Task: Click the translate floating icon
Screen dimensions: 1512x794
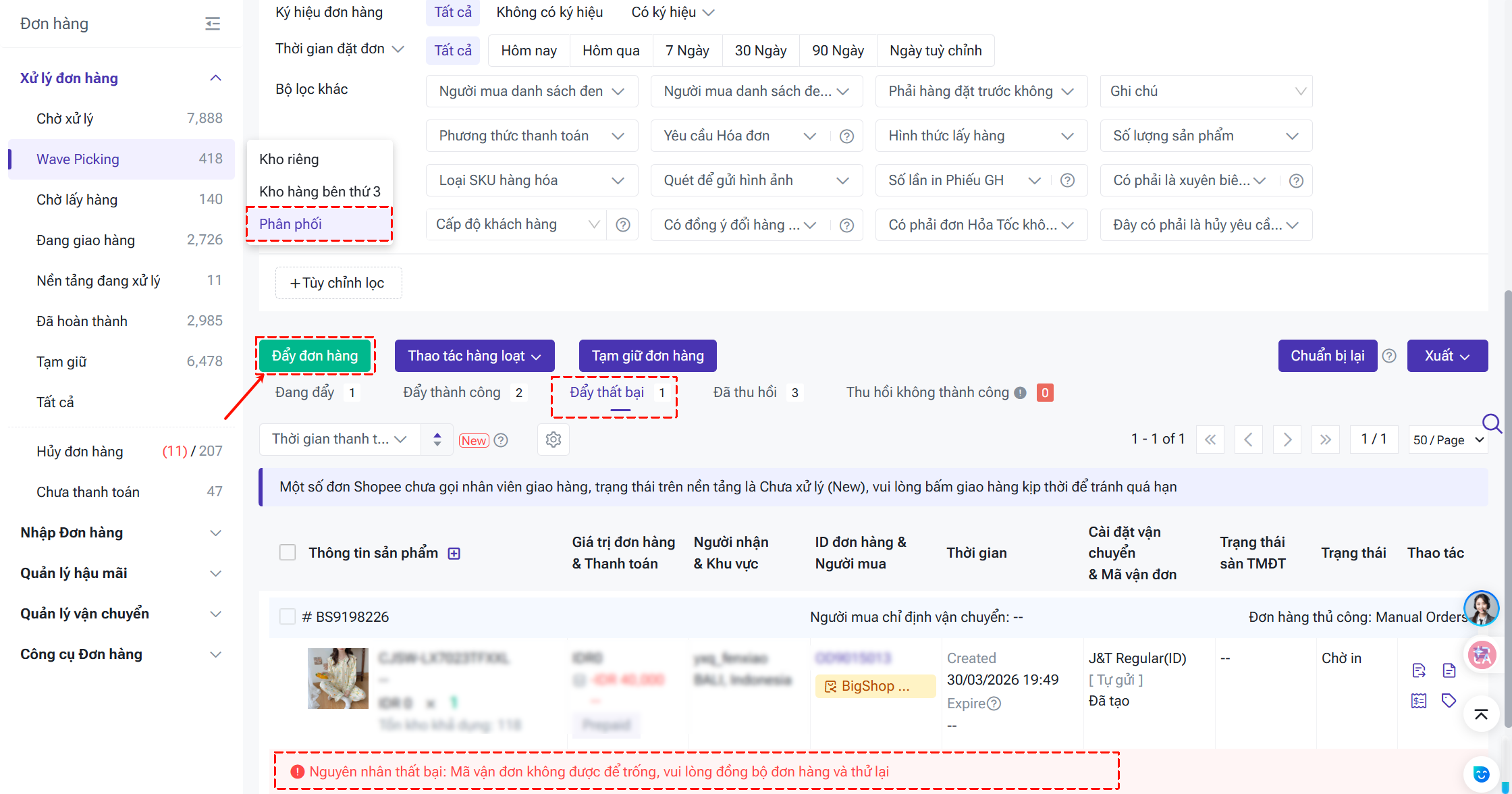Action: click(1481, 654)
